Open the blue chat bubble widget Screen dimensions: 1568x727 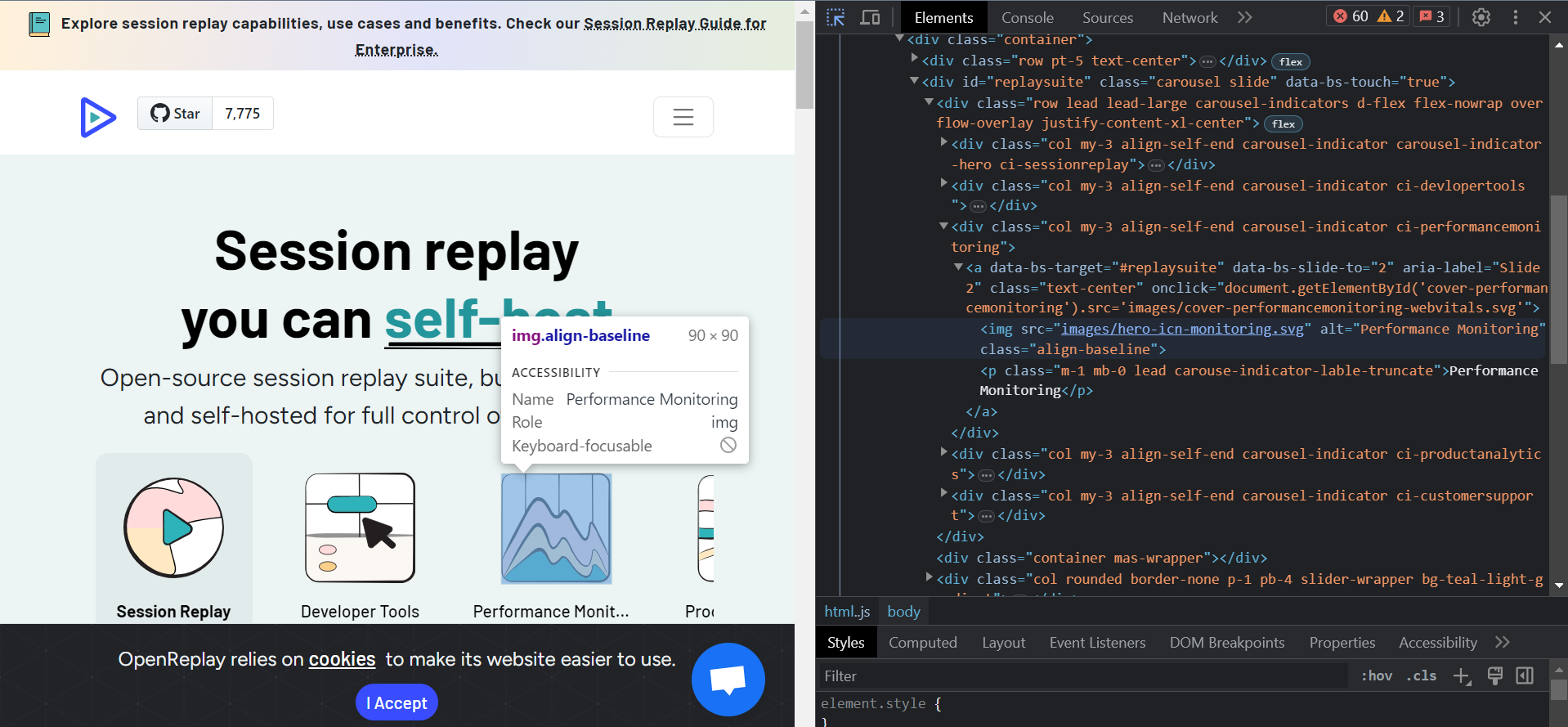(728, 679)
